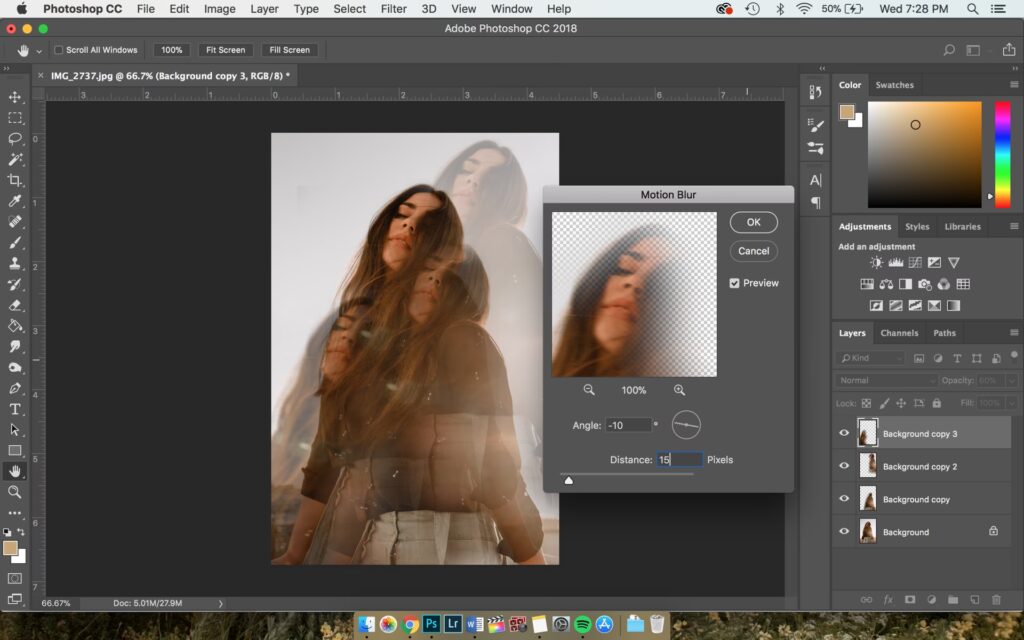Click zoom out icon in Motion Blur preview
Image resolution: width=1024 pixels, height=640 pixels.
[589, 390]
